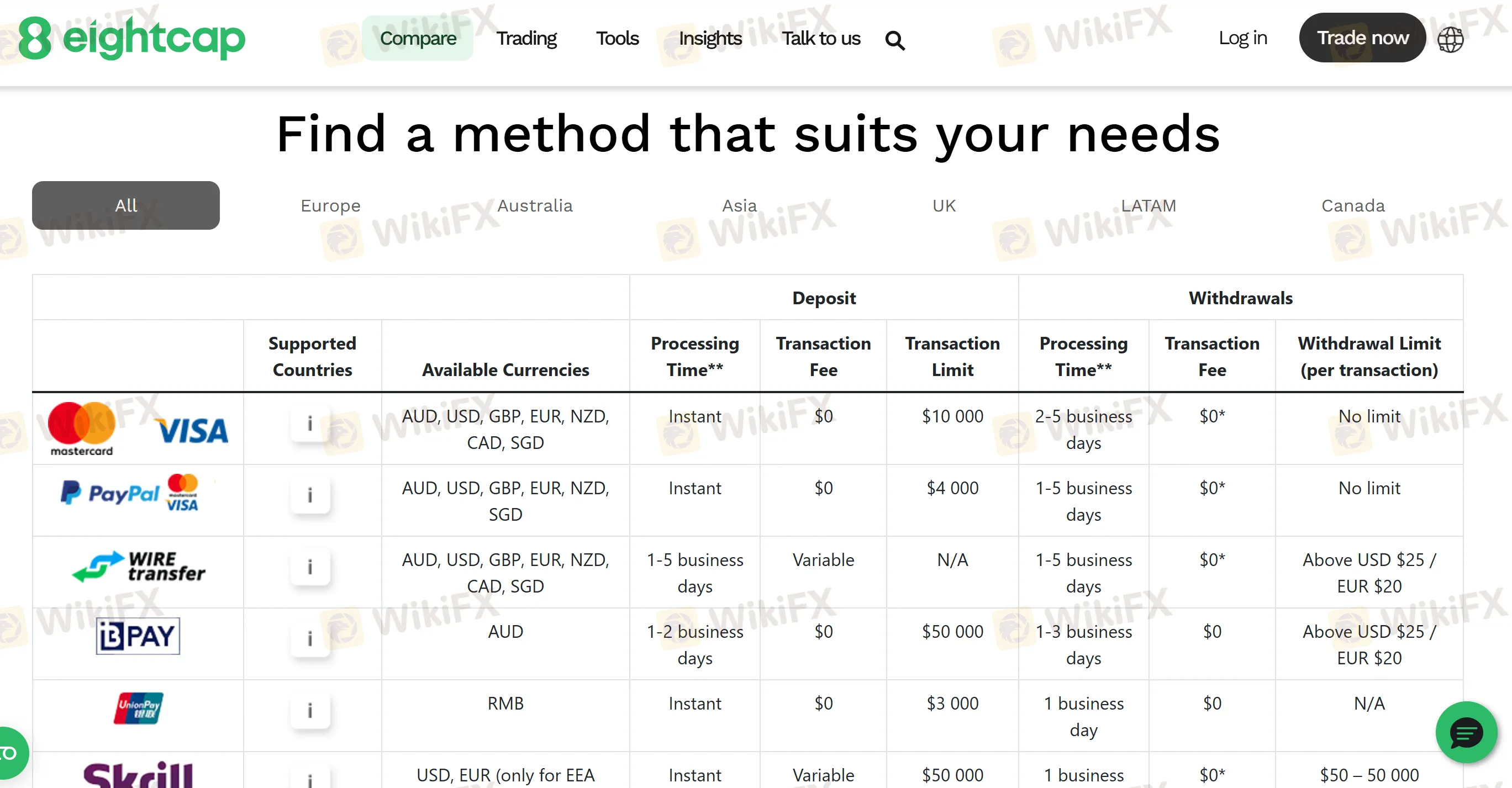Viewport: 1512px width, 788px height.
Task: Open the Insights menu
Action: (710, 38)
